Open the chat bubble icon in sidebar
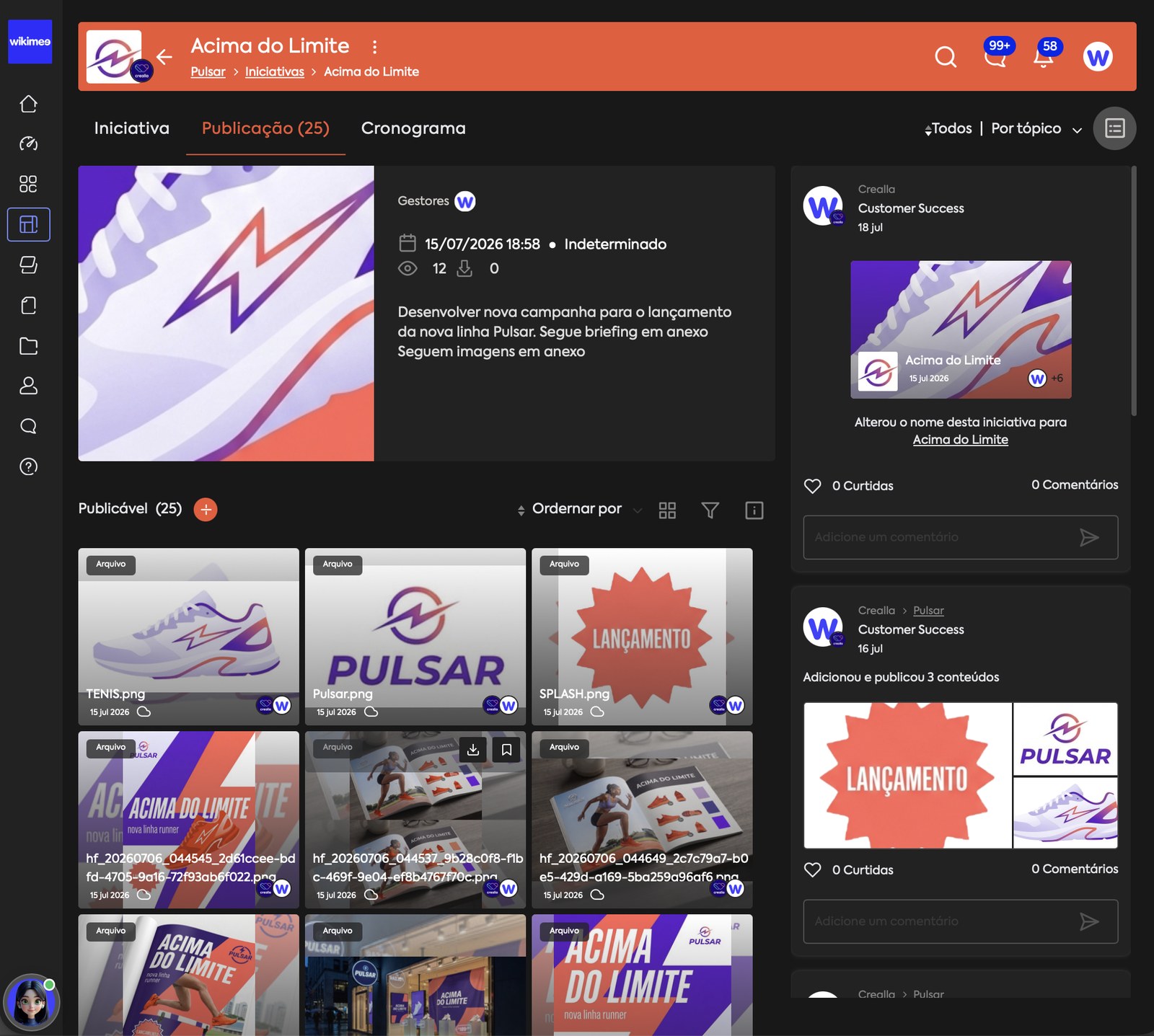The height and width of the screenshot is (1036, 1154). pyautogui.click(x=28, y=426)
